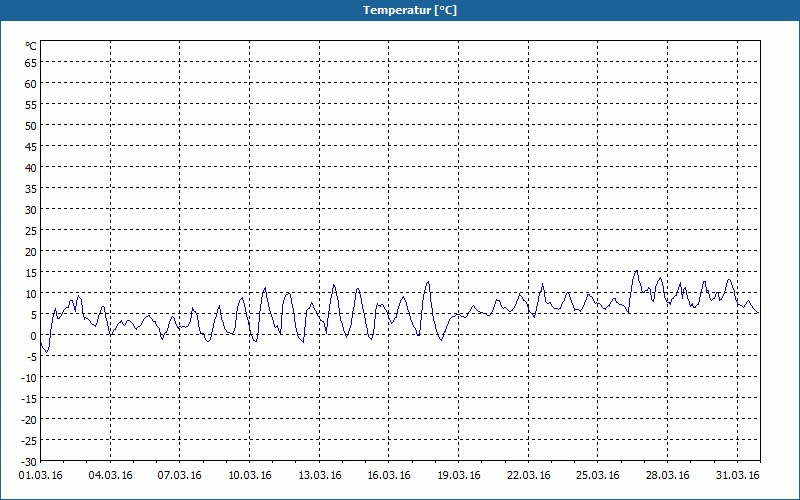This screenshot has width=800, height=500.
Task: Click the 28.03.16 date label
Action: pyautogui.click(x=667, y=475)
